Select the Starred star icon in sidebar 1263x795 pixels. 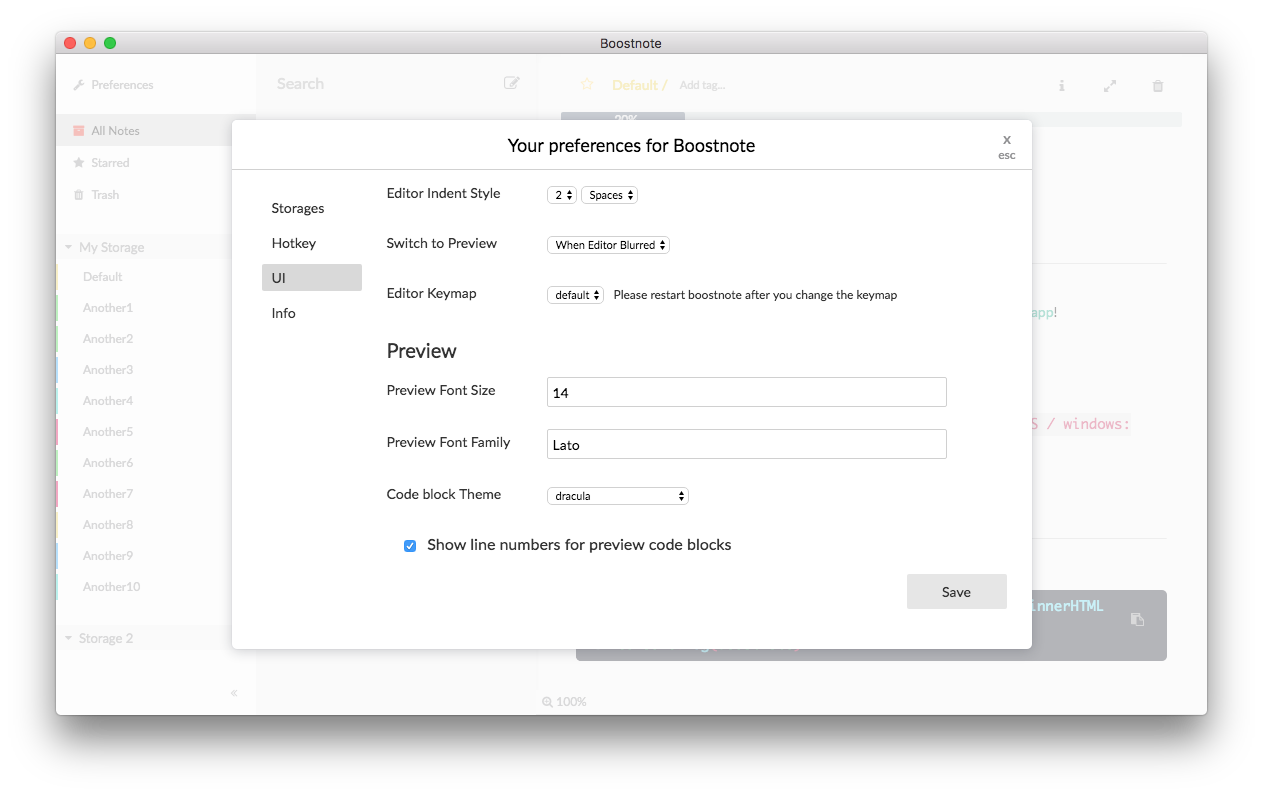tap(77, 162)
